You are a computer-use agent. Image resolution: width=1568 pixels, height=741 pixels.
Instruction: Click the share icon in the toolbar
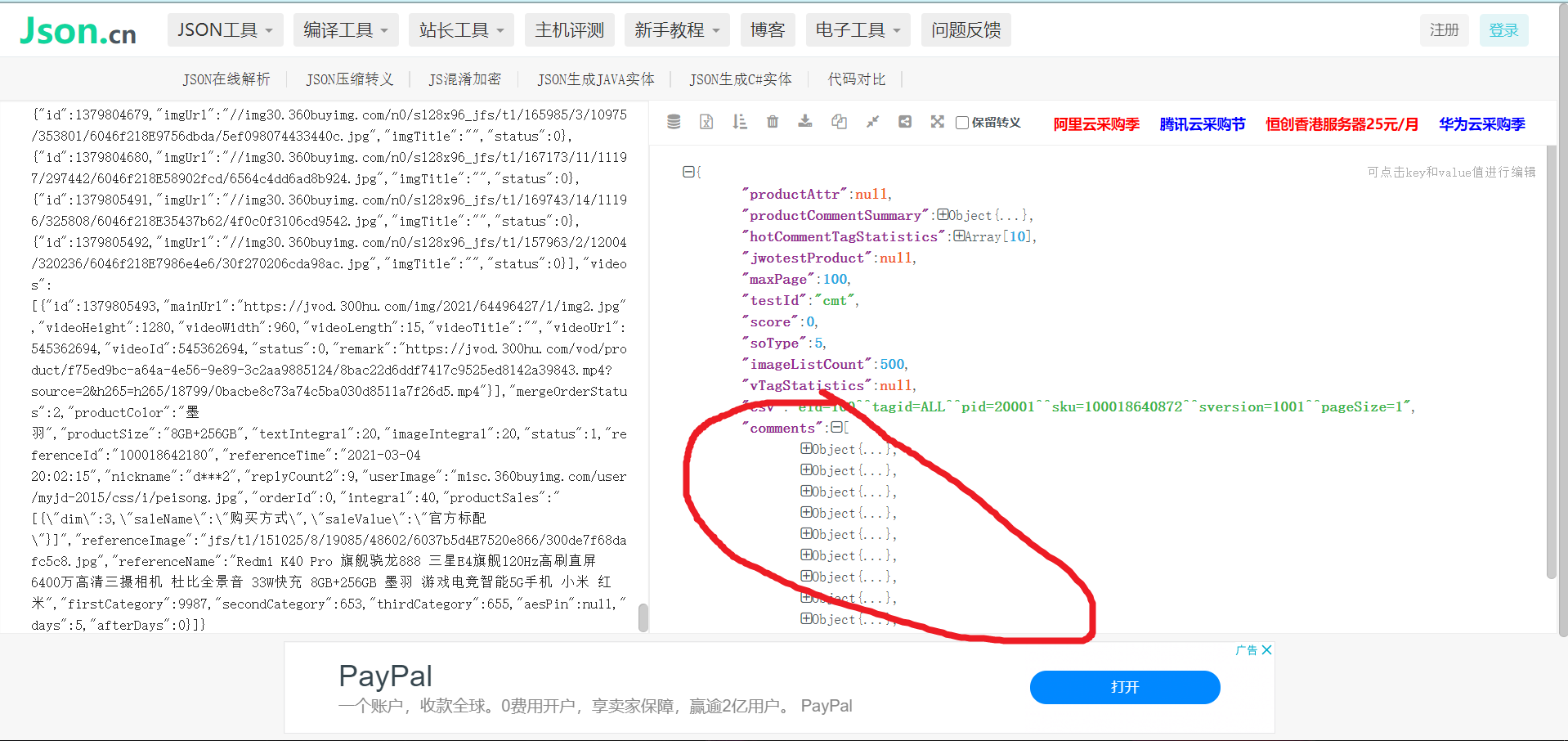click(905, 122)
